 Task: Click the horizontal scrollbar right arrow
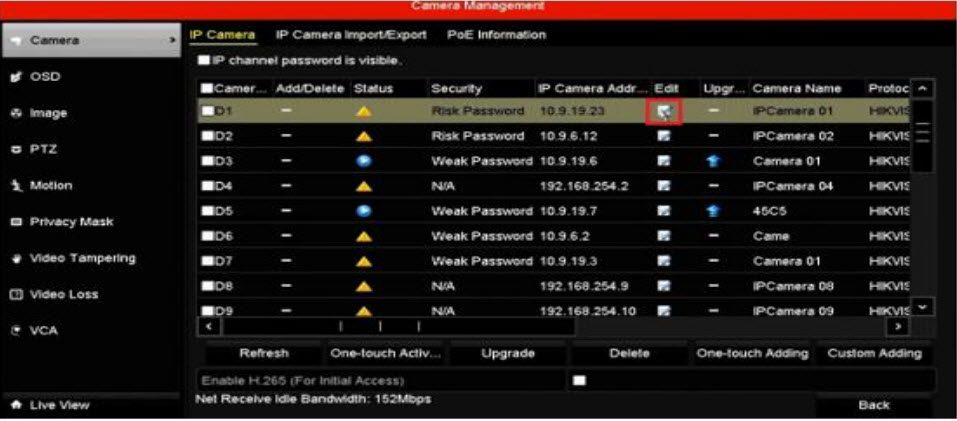(900, 326)
